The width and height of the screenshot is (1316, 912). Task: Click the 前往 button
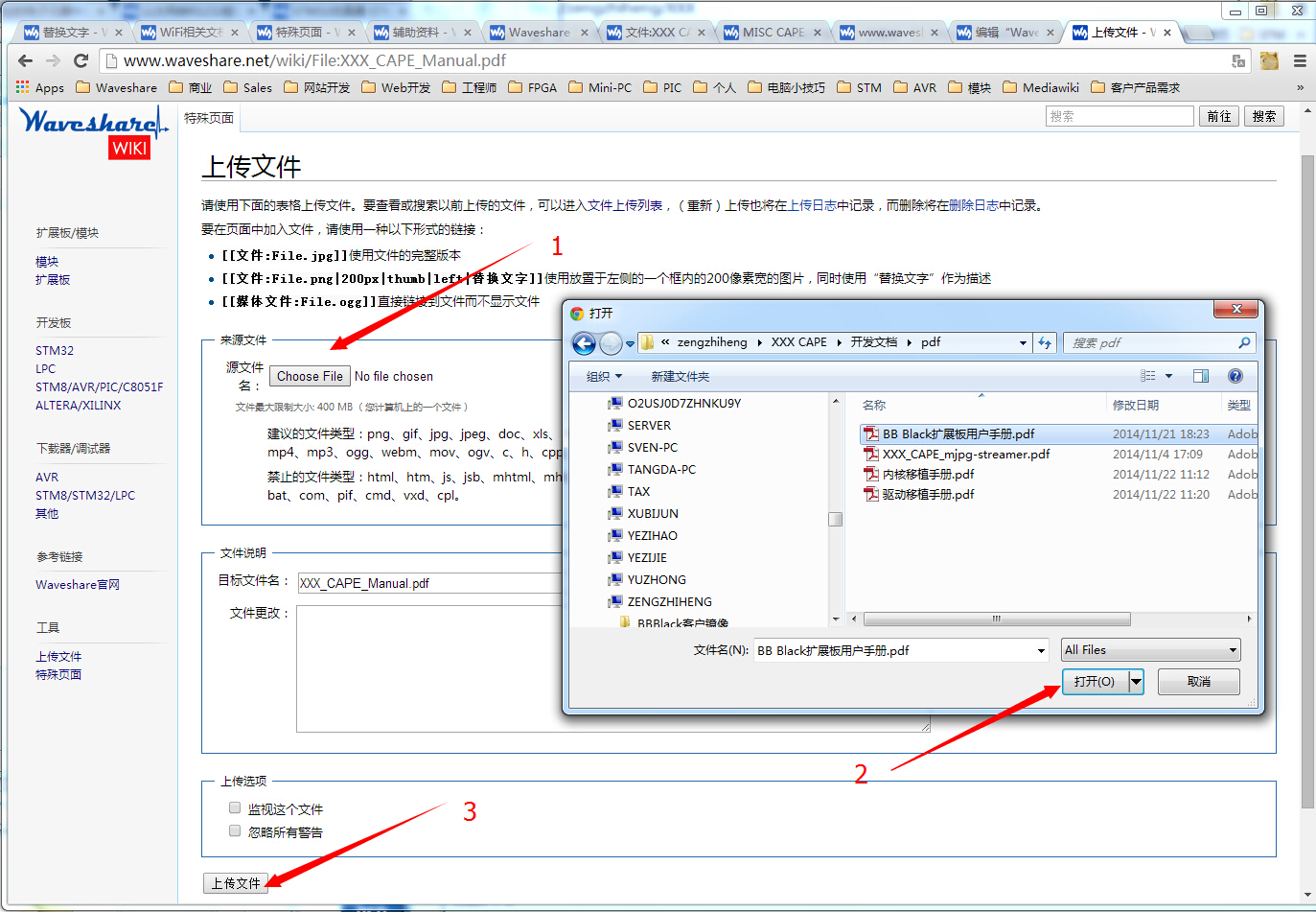click(1219, 116)
